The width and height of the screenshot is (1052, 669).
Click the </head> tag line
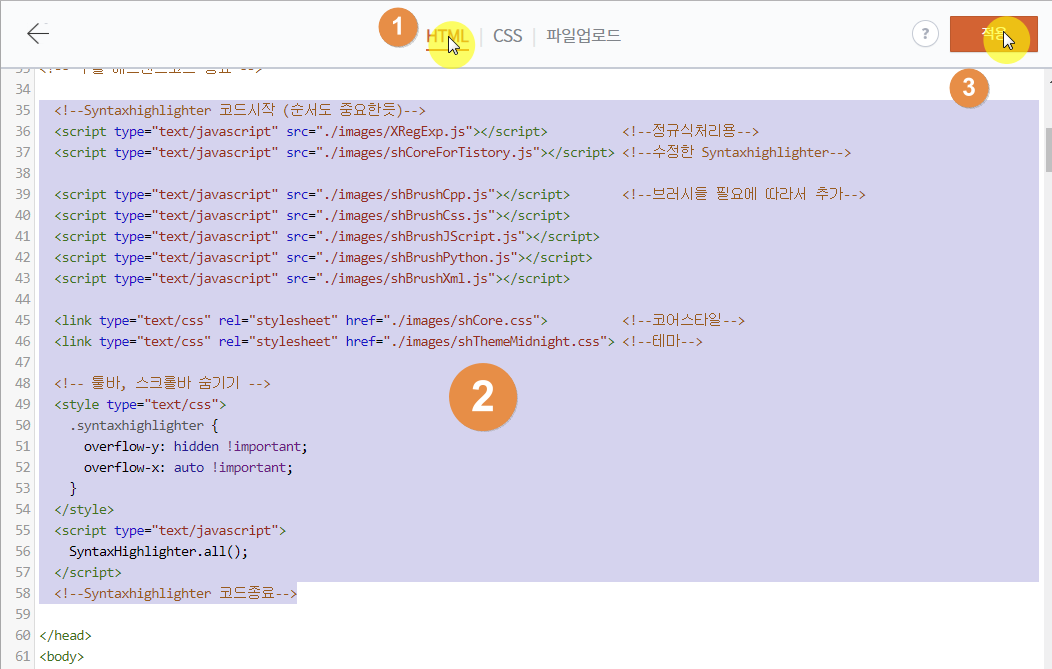pyautogui.click(x=65, y=635)
